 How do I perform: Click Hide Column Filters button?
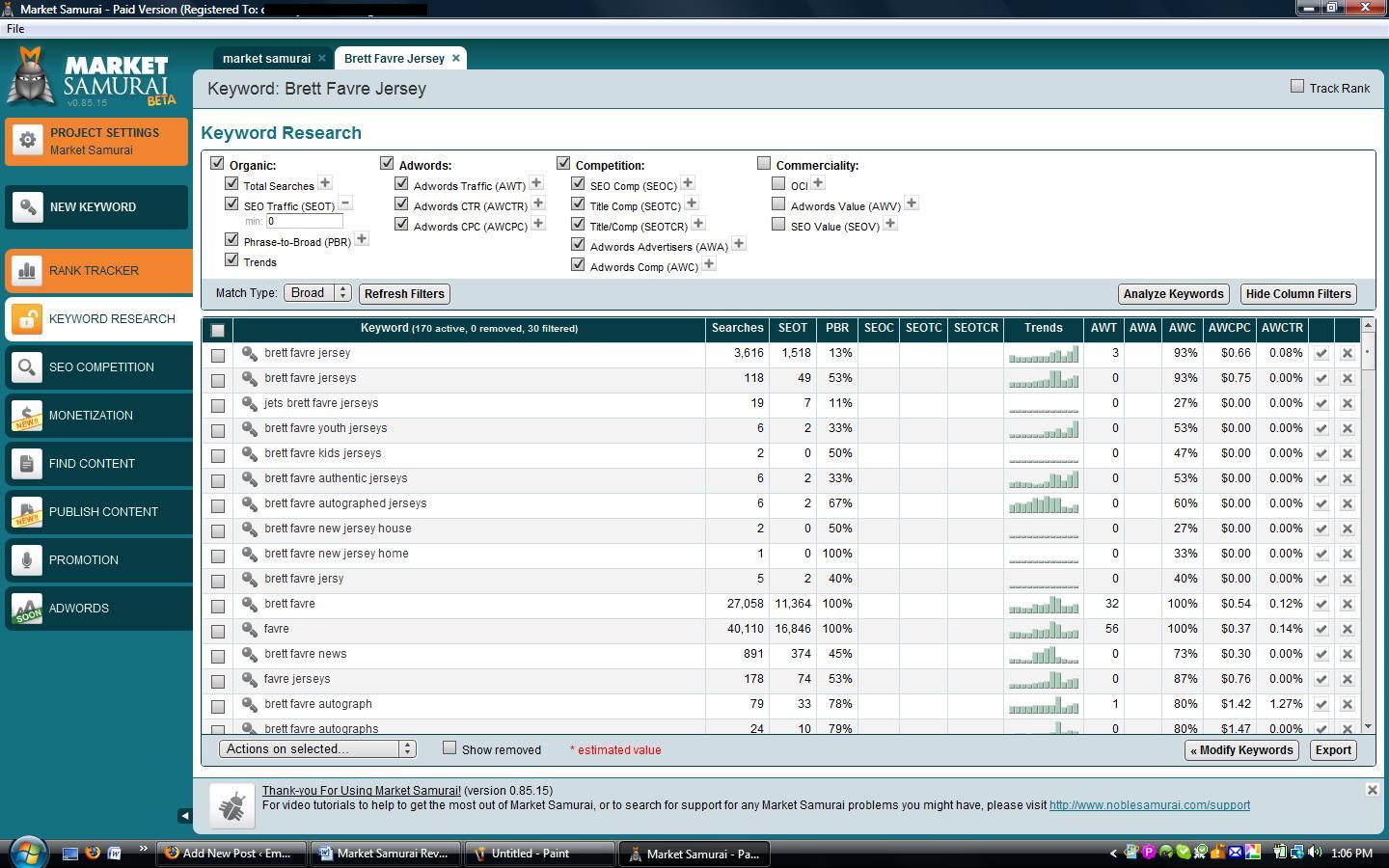click(1298, 294)
